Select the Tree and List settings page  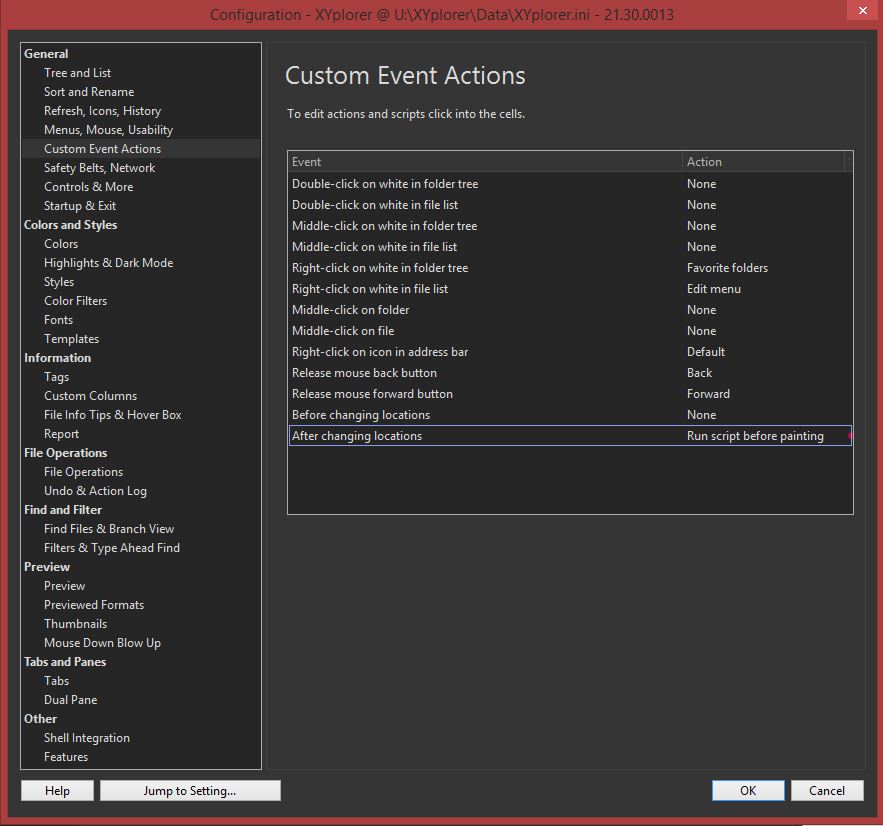77,72
